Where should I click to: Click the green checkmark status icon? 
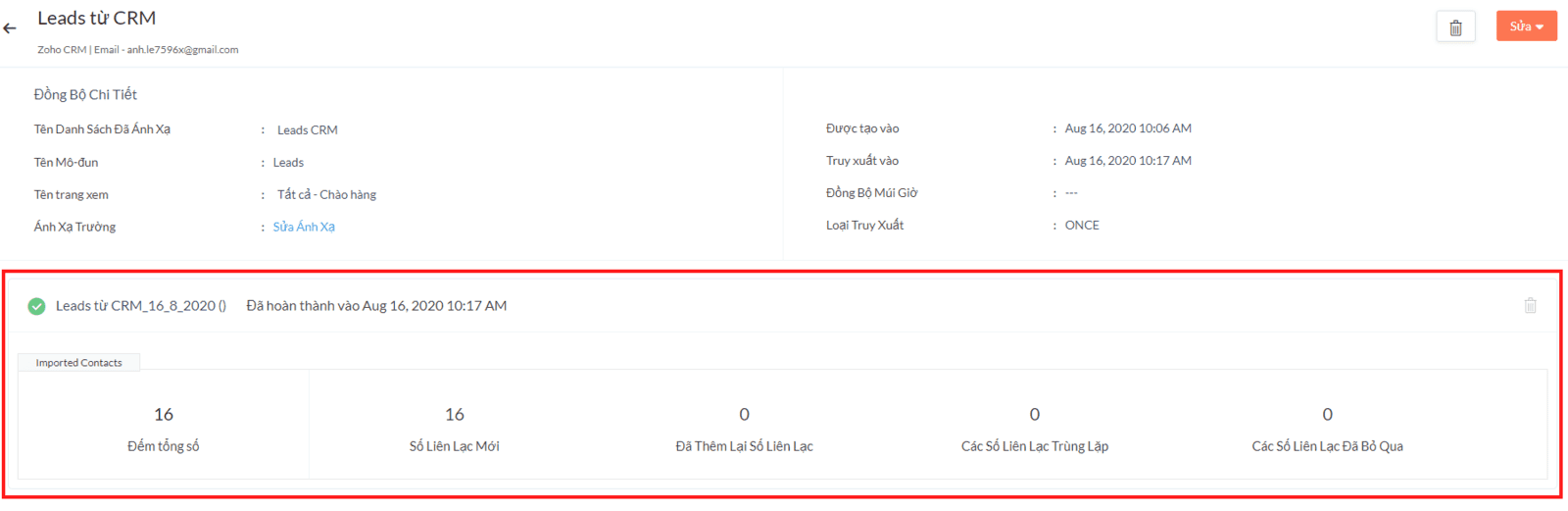36,306
